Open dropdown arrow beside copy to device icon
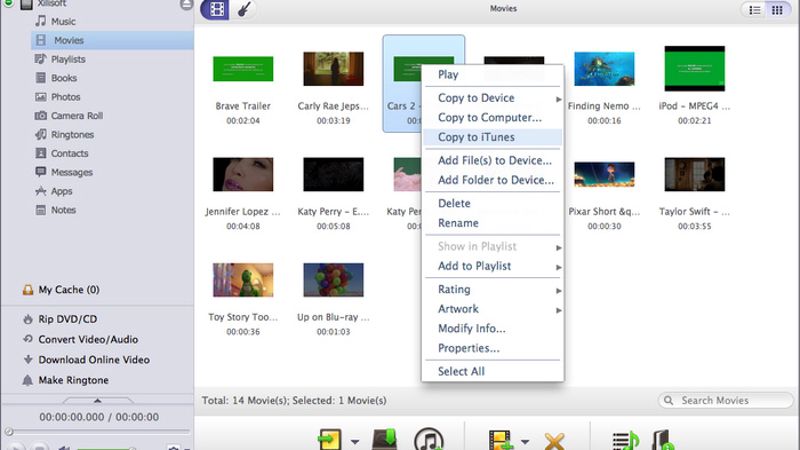This screenshot has width=800, height=450. point(354,442)
